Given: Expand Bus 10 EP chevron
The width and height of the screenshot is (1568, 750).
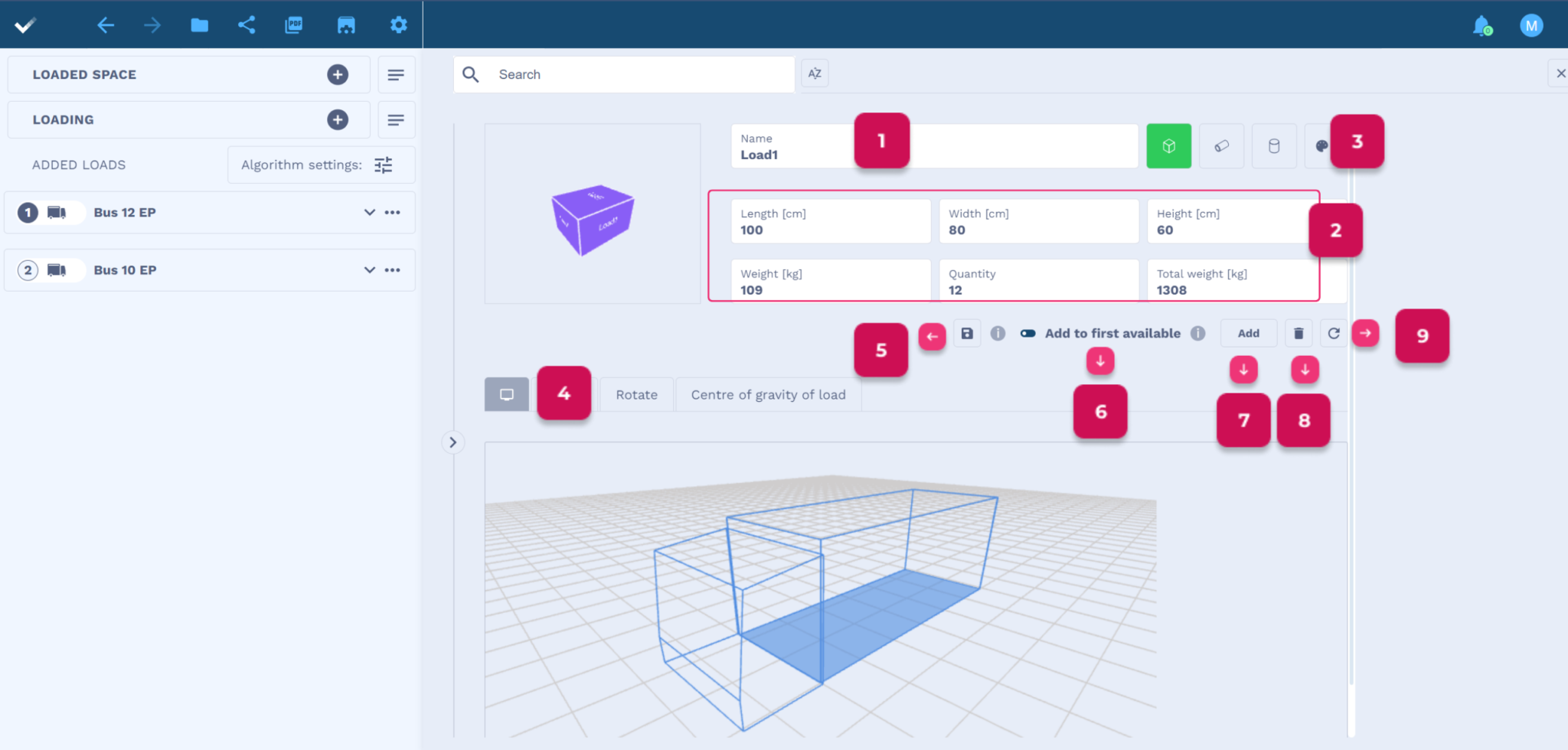Looking at the screenshot, I should [370, 269].
